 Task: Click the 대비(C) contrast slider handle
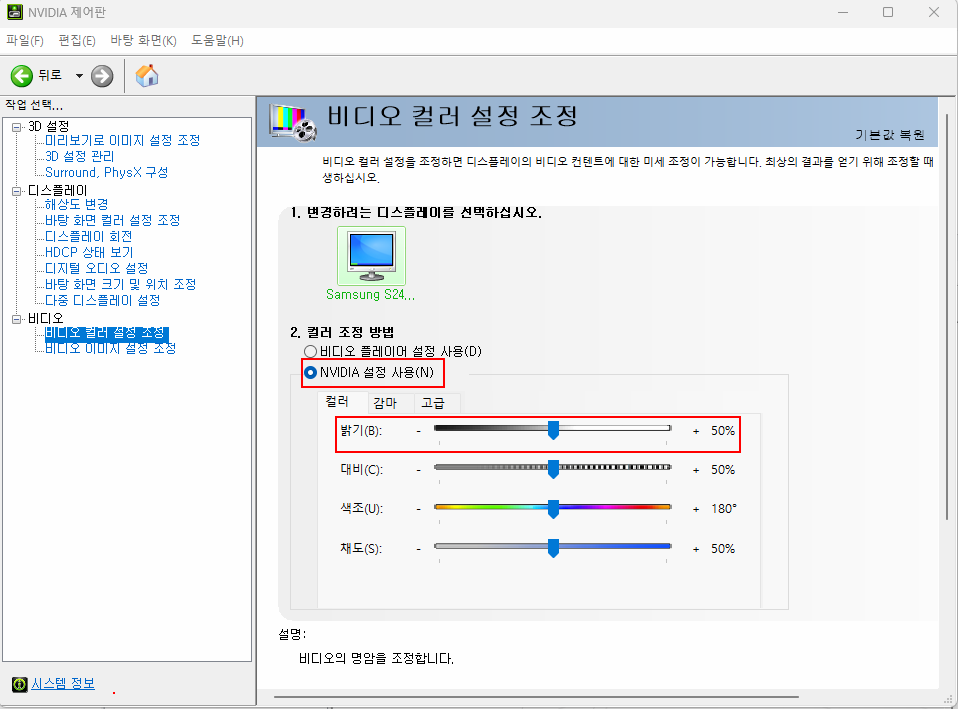(x=554, y=469)
